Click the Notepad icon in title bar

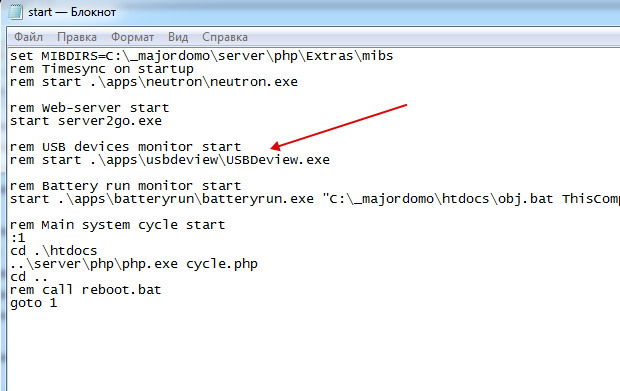click(15, 12)
